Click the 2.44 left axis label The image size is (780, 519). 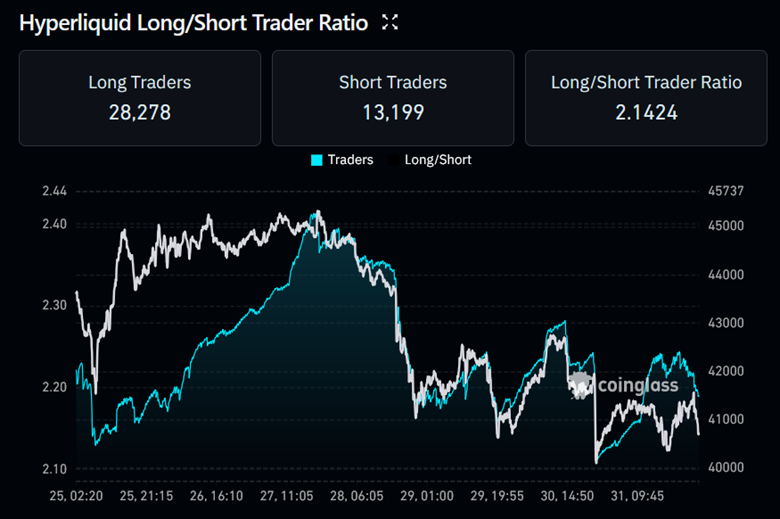(55, 191)
